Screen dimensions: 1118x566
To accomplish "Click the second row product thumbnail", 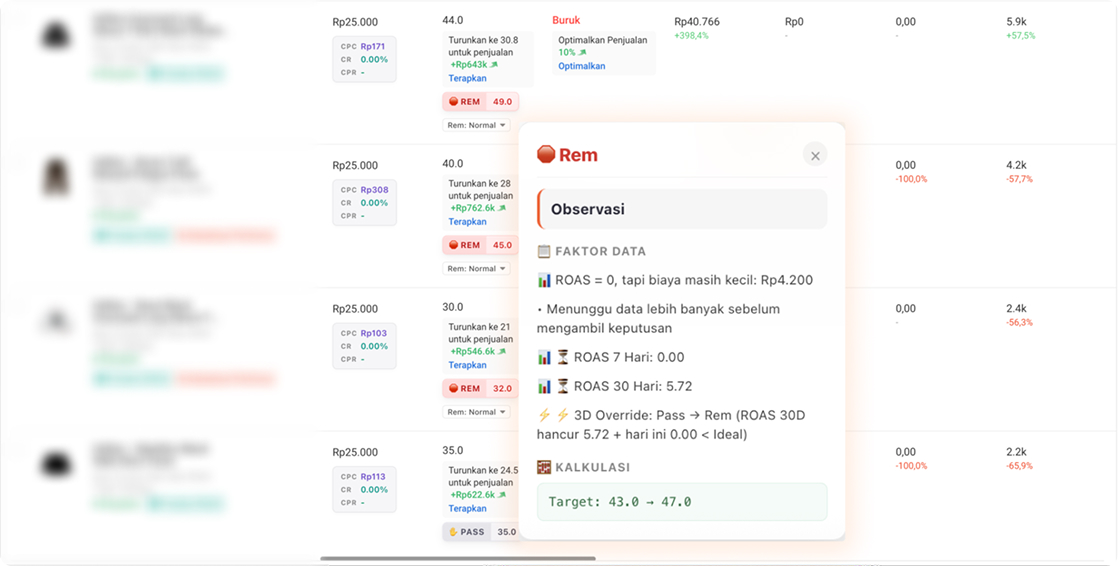I will pos(56,177).
